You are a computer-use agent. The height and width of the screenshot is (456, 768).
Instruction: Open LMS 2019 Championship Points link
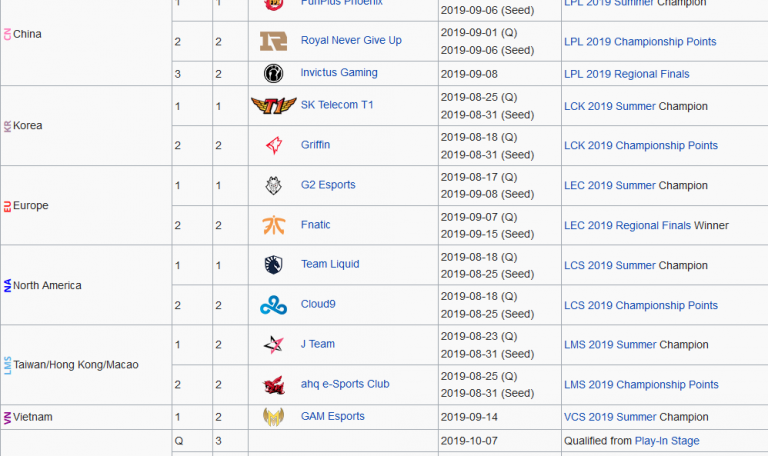[641, 385]
